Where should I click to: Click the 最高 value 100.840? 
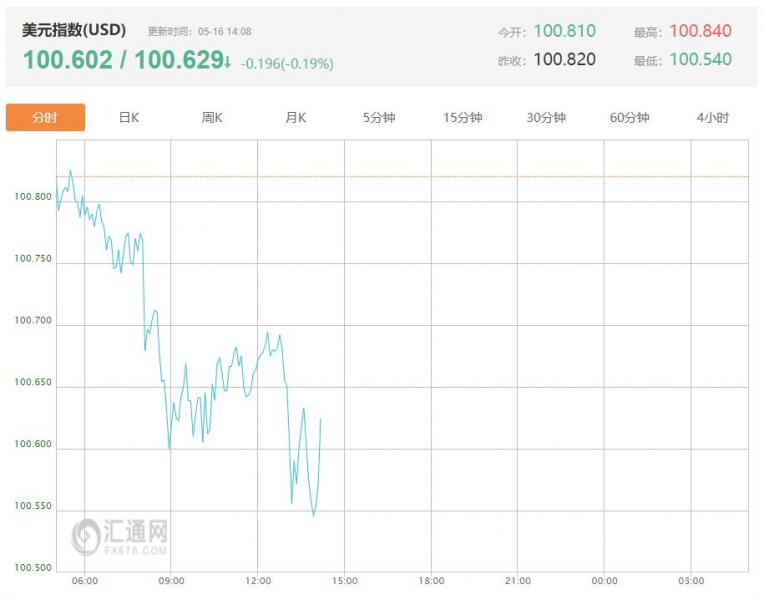pyautogui.click(x=700, y=31)
